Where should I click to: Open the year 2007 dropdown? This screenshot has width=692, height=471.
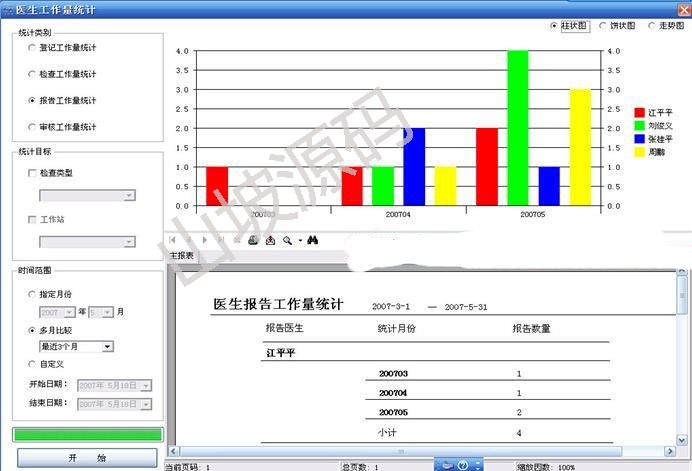(69, 313)
